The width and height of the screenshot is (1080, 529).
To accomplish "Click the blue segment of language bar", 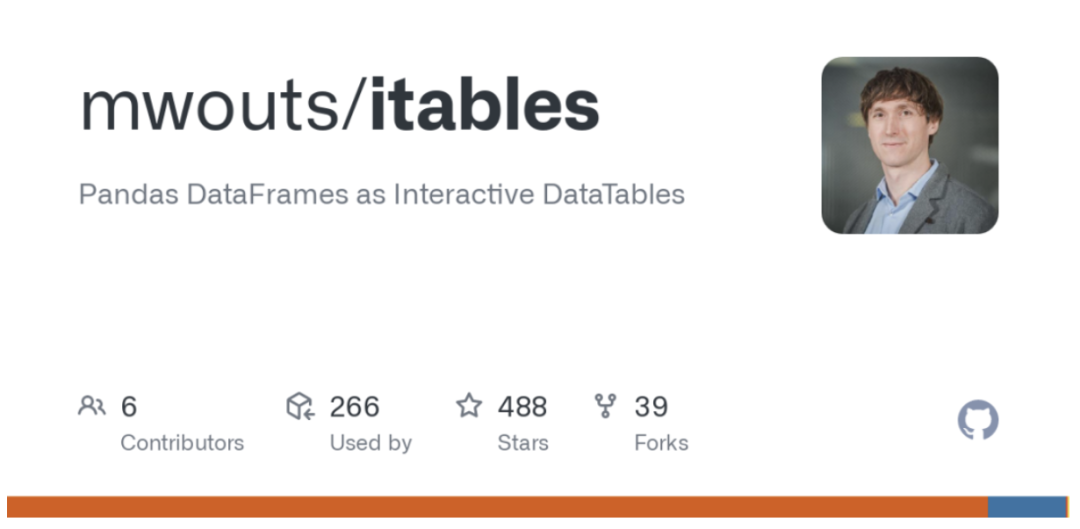I will (1027, 507).
